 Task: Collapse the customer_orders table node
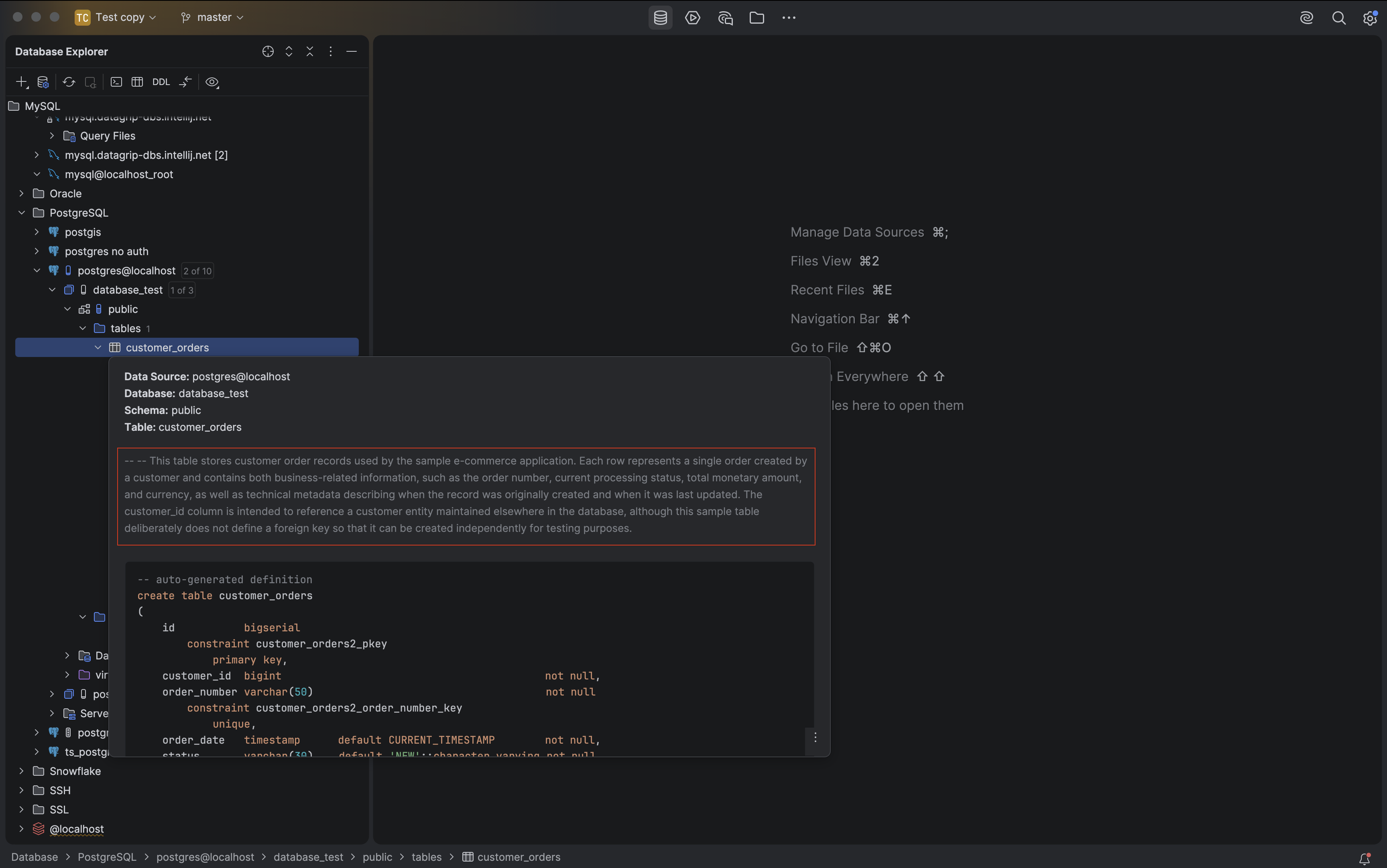coord(98,347)
